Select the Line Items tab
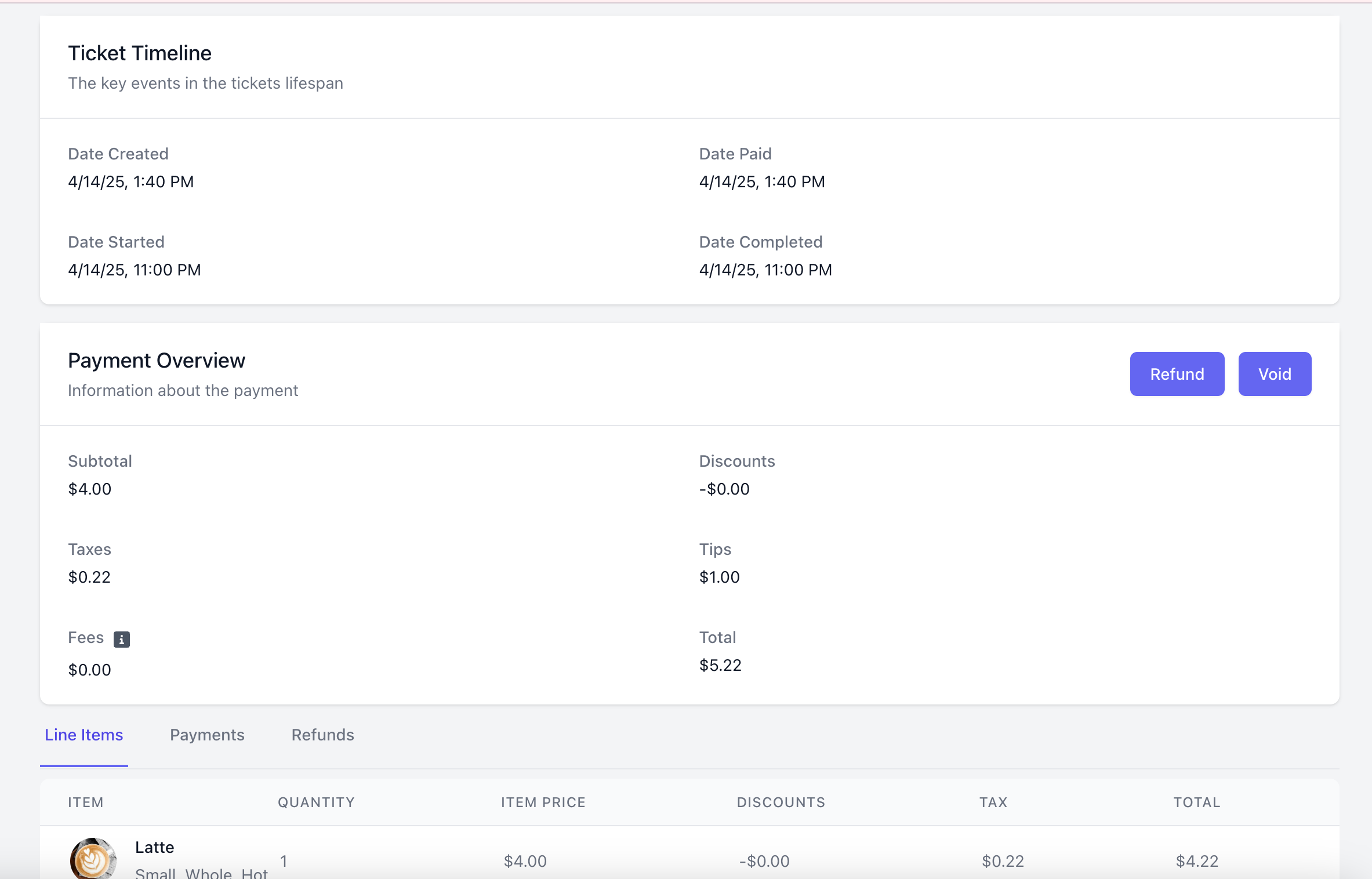Screen dimensions: 1372x879 (x=84, y=735)
